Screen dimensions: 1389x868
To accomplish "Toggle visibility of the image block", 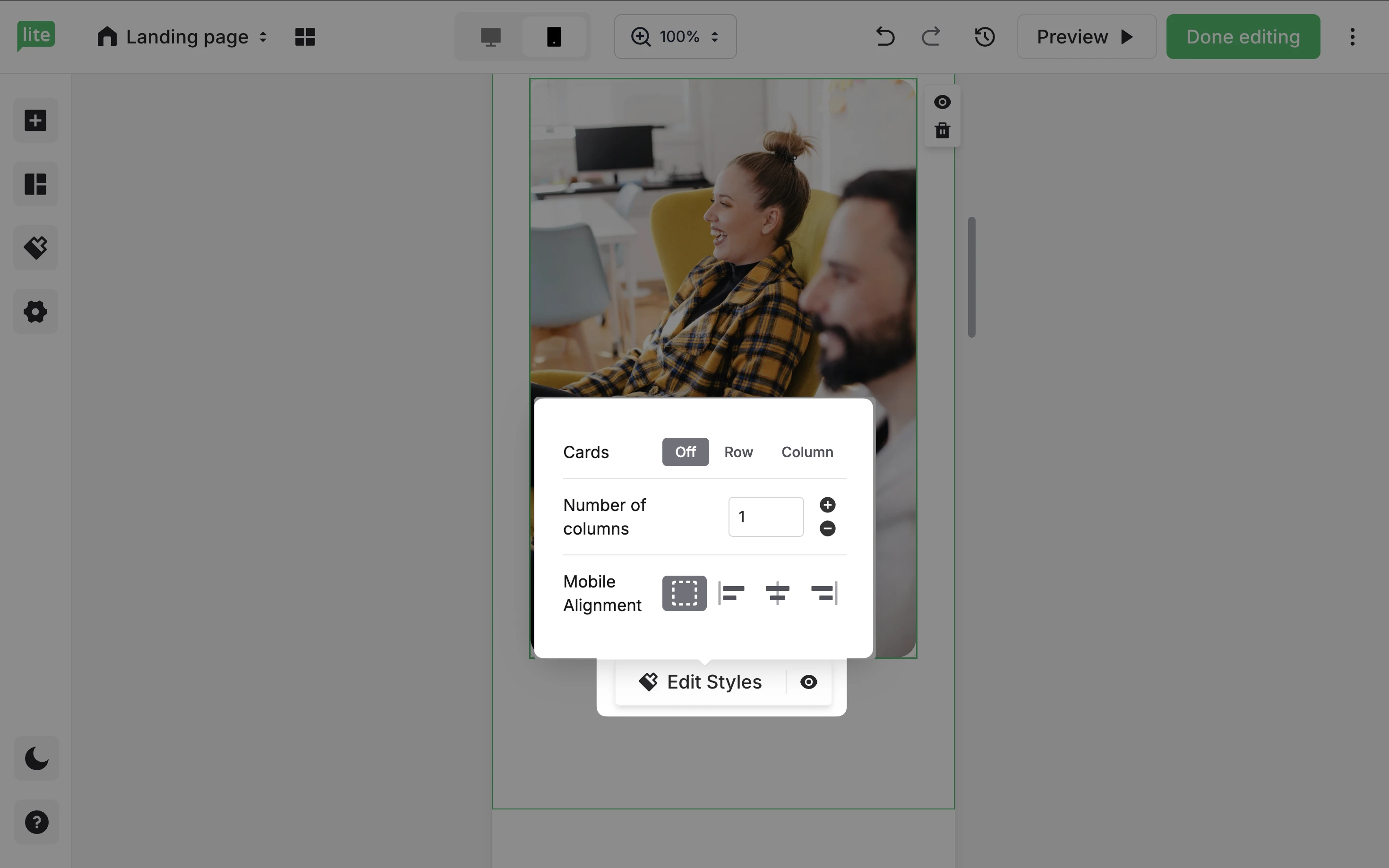I will pos(942,102).
